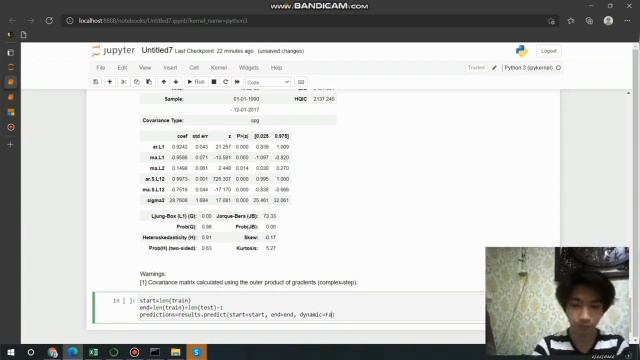Go back in the browser
Viewport: 640px width, 360px height.
click(x=12, y=20)
